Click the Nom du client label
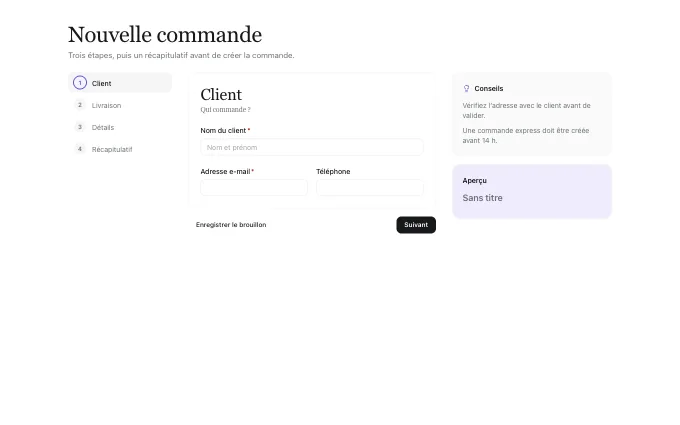 [223, 131]
